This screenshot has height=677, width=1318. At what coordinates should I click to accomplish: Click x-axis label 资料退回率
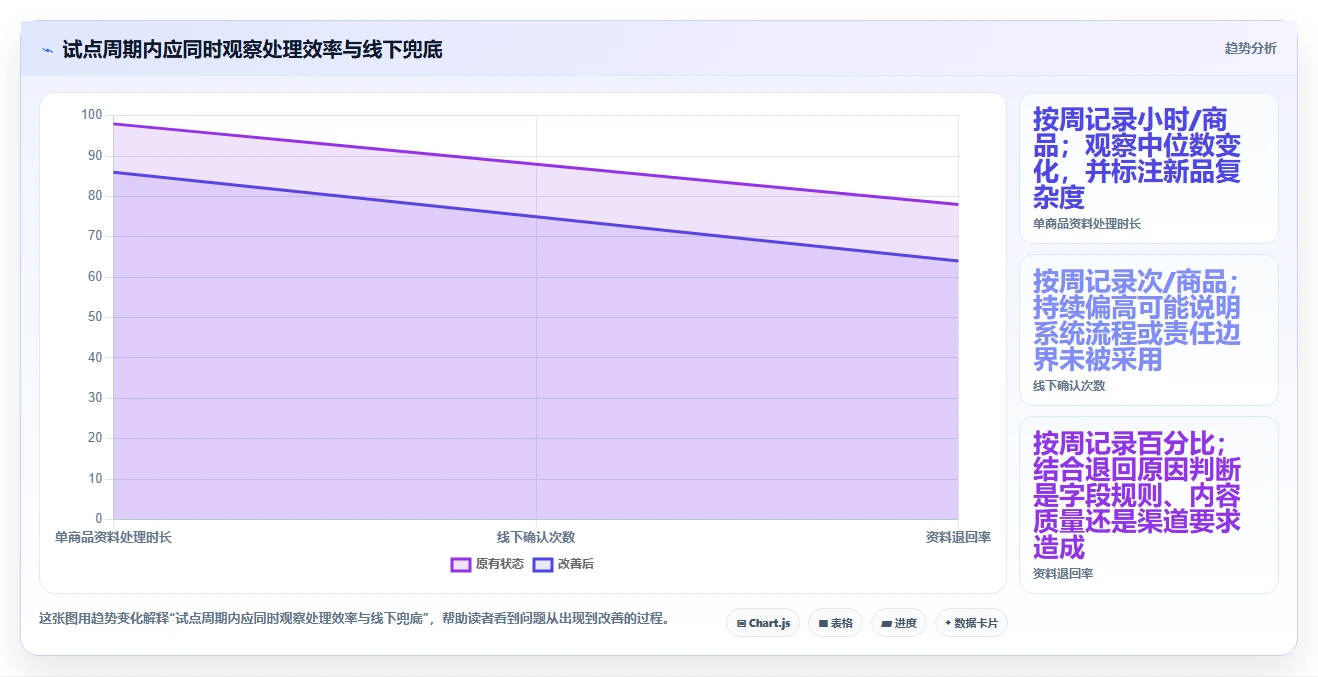click(x=958, y=537)
